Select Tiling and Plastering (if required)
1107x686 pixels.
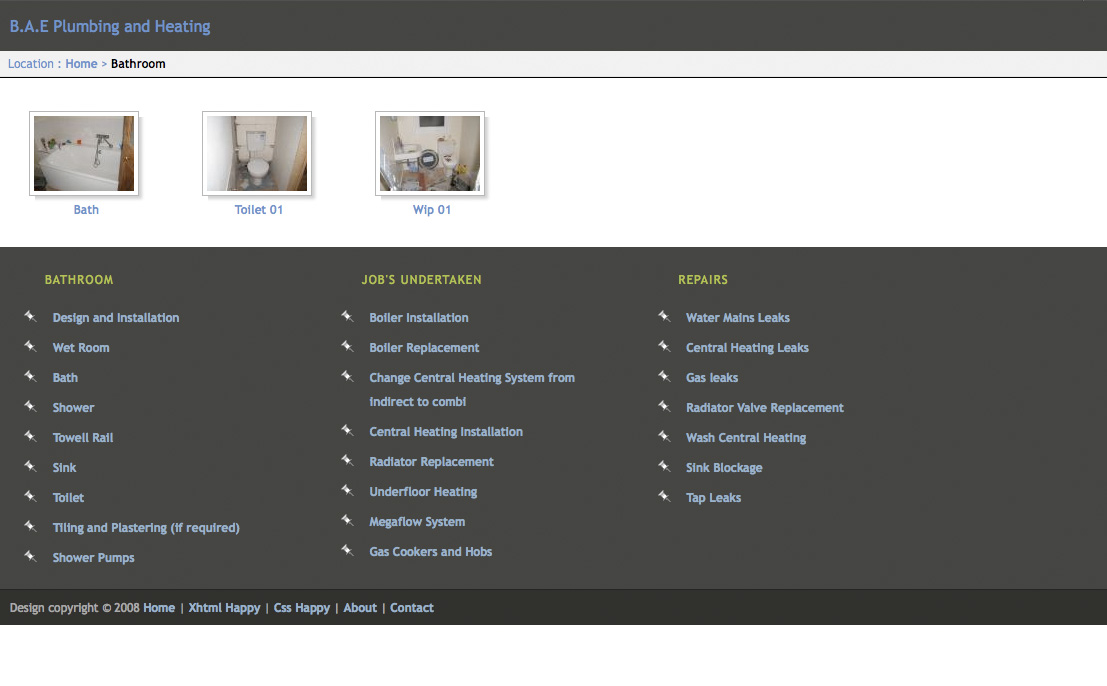[x=146, y=527]
